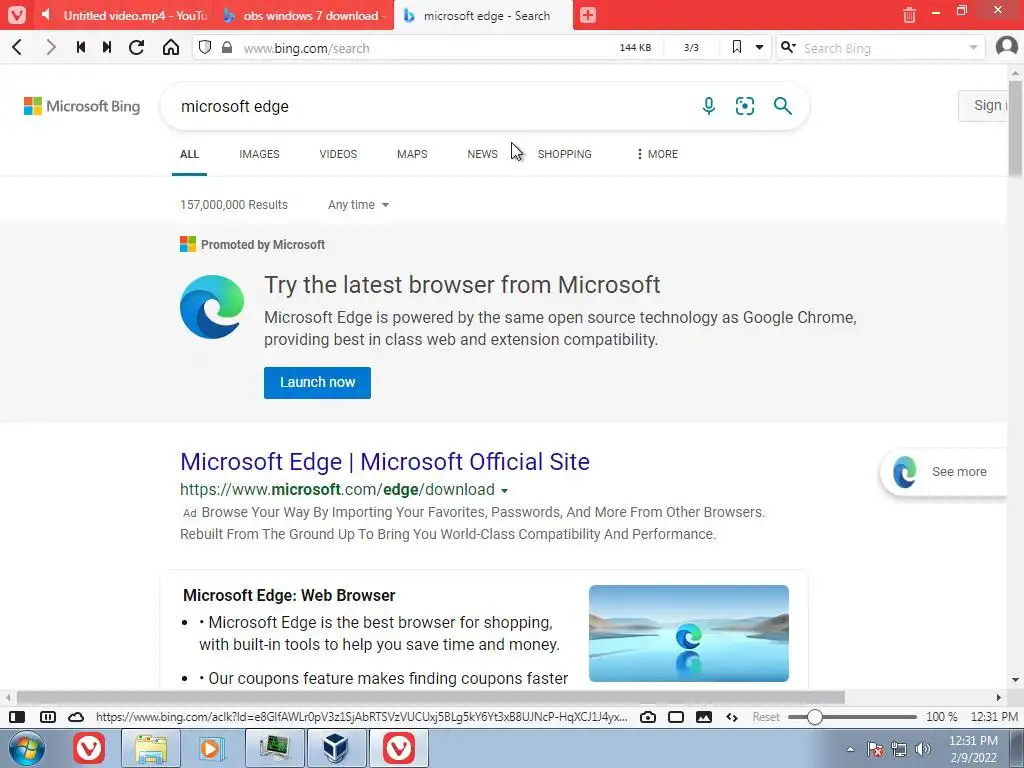Image resolution: width=1024 pixels, height=768 pixels.
Task: Click the See more Edge button
Action: (x=942, y=472)
